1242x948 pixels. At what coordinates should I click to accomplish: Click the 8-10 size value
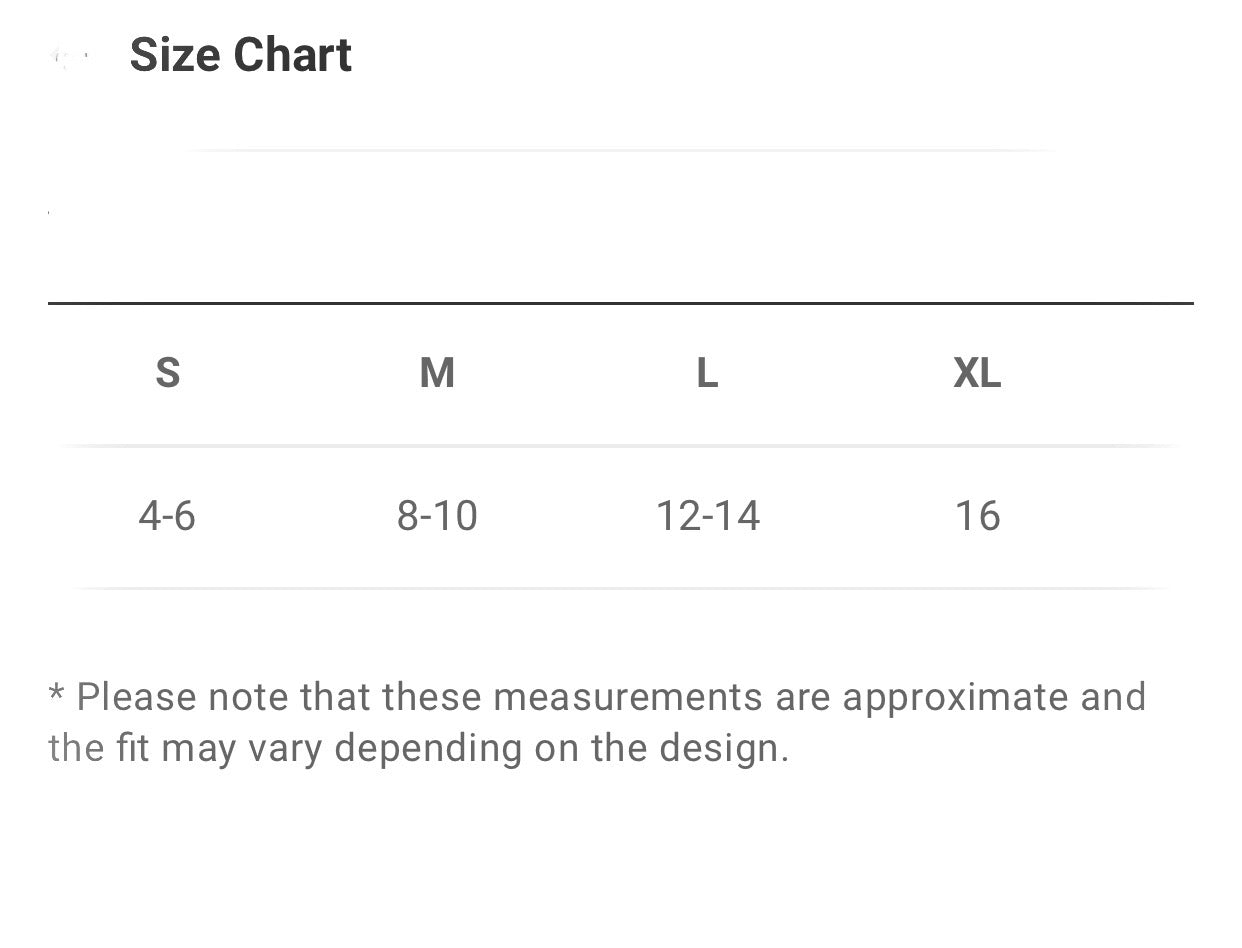coord(437,516)
